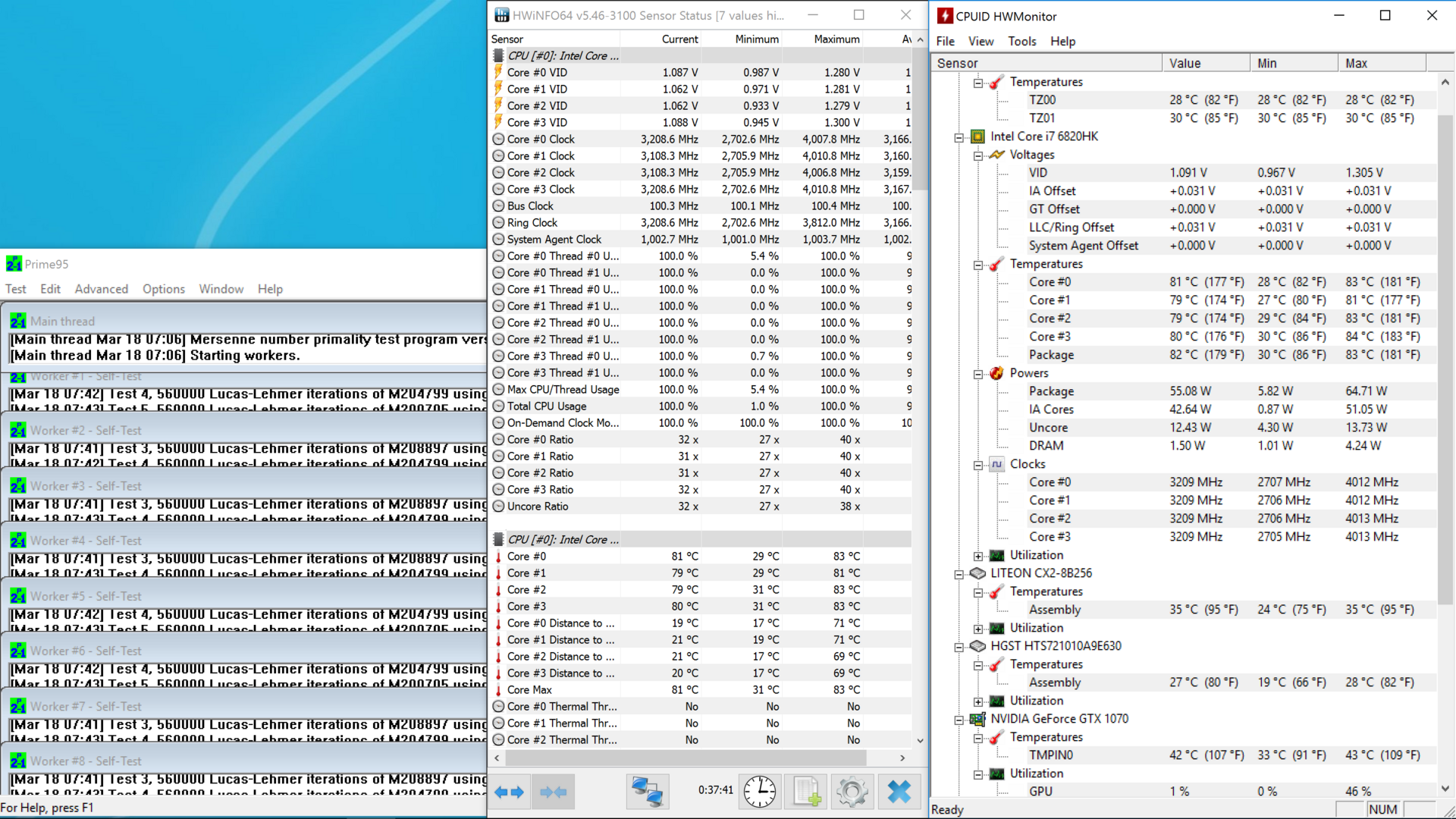This screenshot has height=819, width=1456.
Task: Click HWiNFO collapse-arrows toolbar icon
Action: coord(553,792)
